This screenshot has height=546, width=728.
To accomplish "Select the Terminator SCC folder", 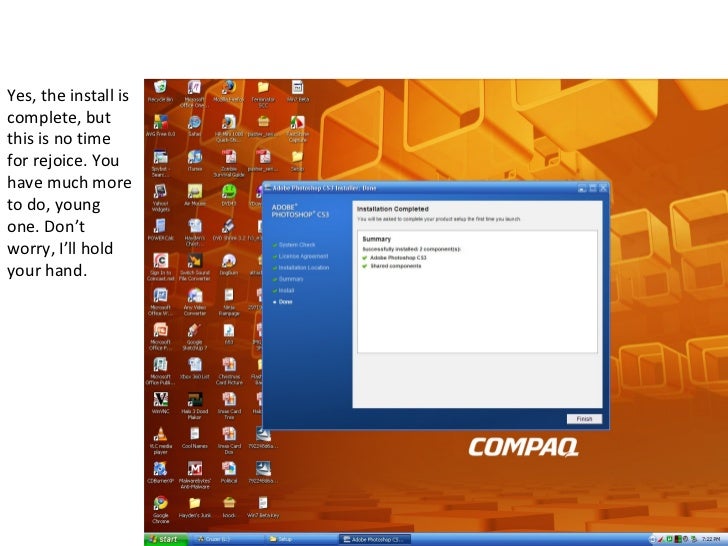I will [263, 94].
